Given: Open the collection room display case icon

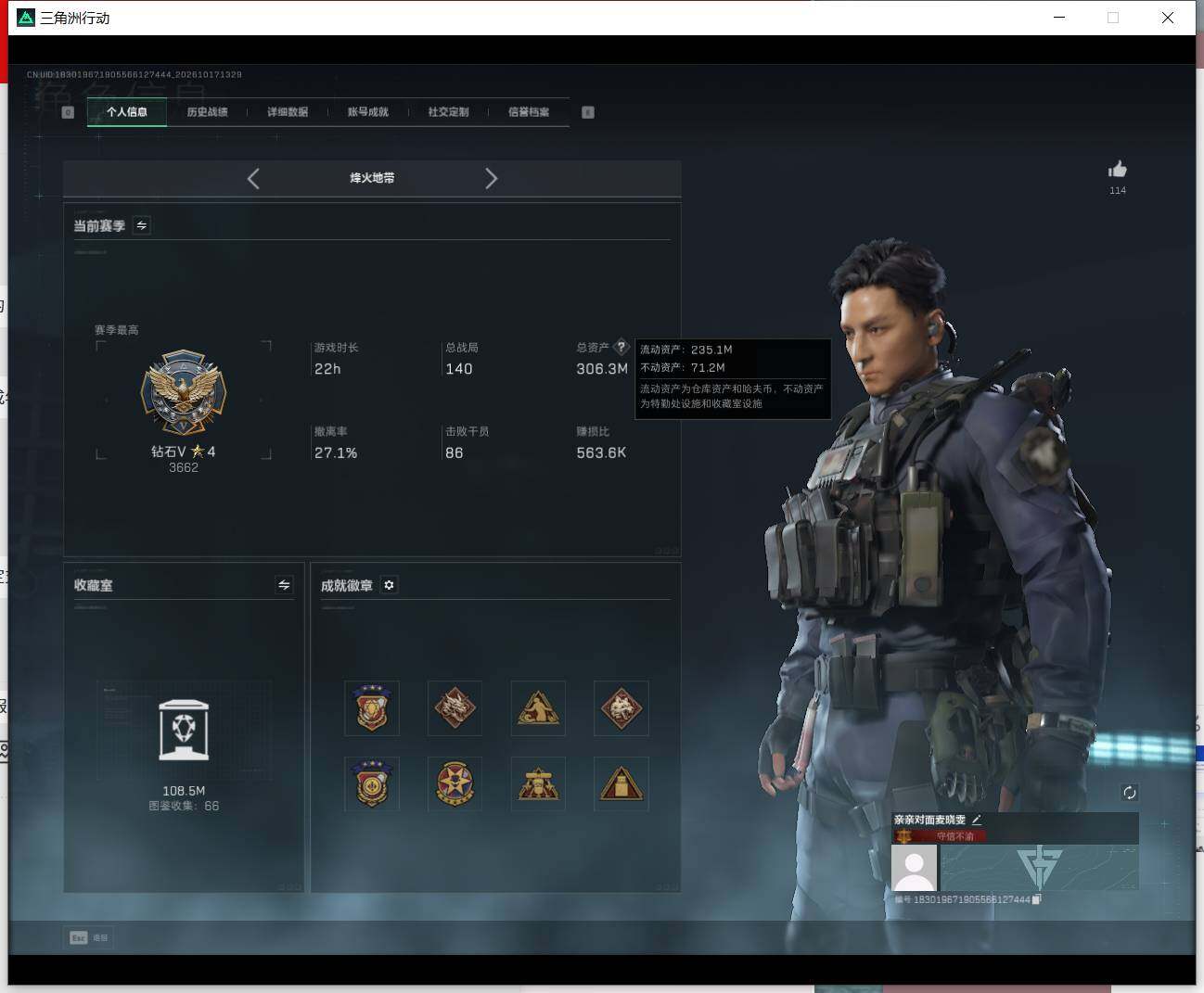Looking at the screenshot, I should (184, 730).
